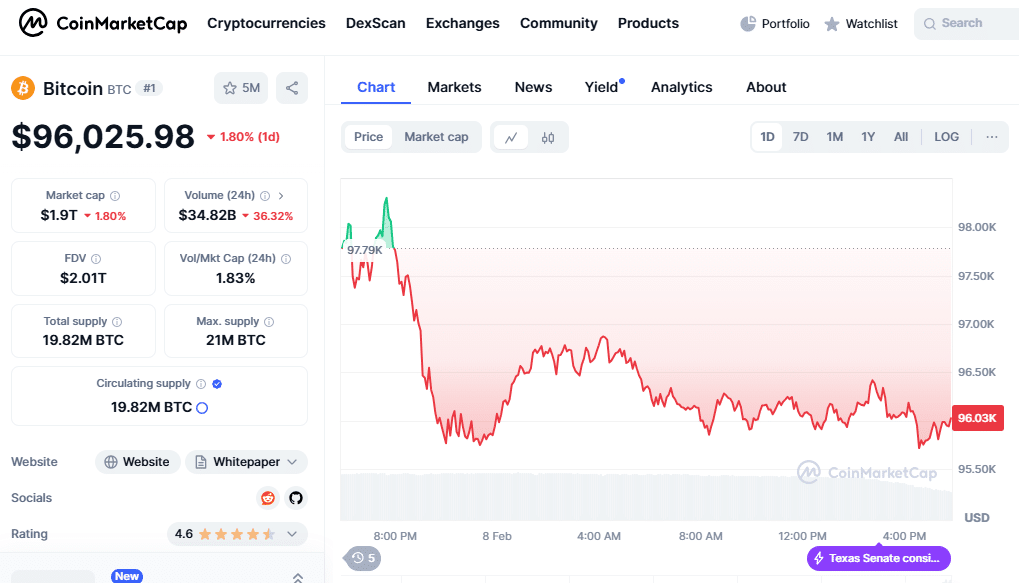Open Bitcoin Reddit social link
Screen dimensions: 1019x583
(268, 498)
